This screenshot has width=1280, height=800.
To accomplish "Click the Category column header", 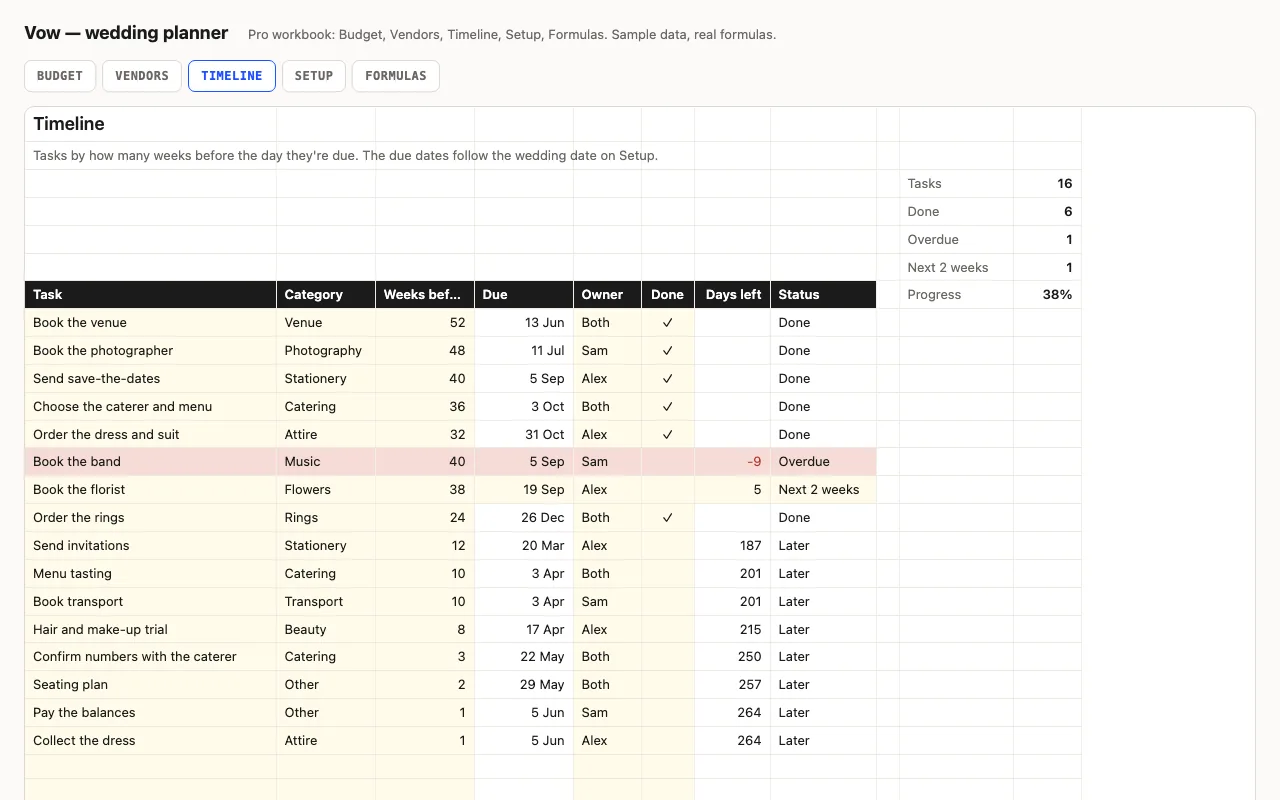I will click(x=326, y=295).
